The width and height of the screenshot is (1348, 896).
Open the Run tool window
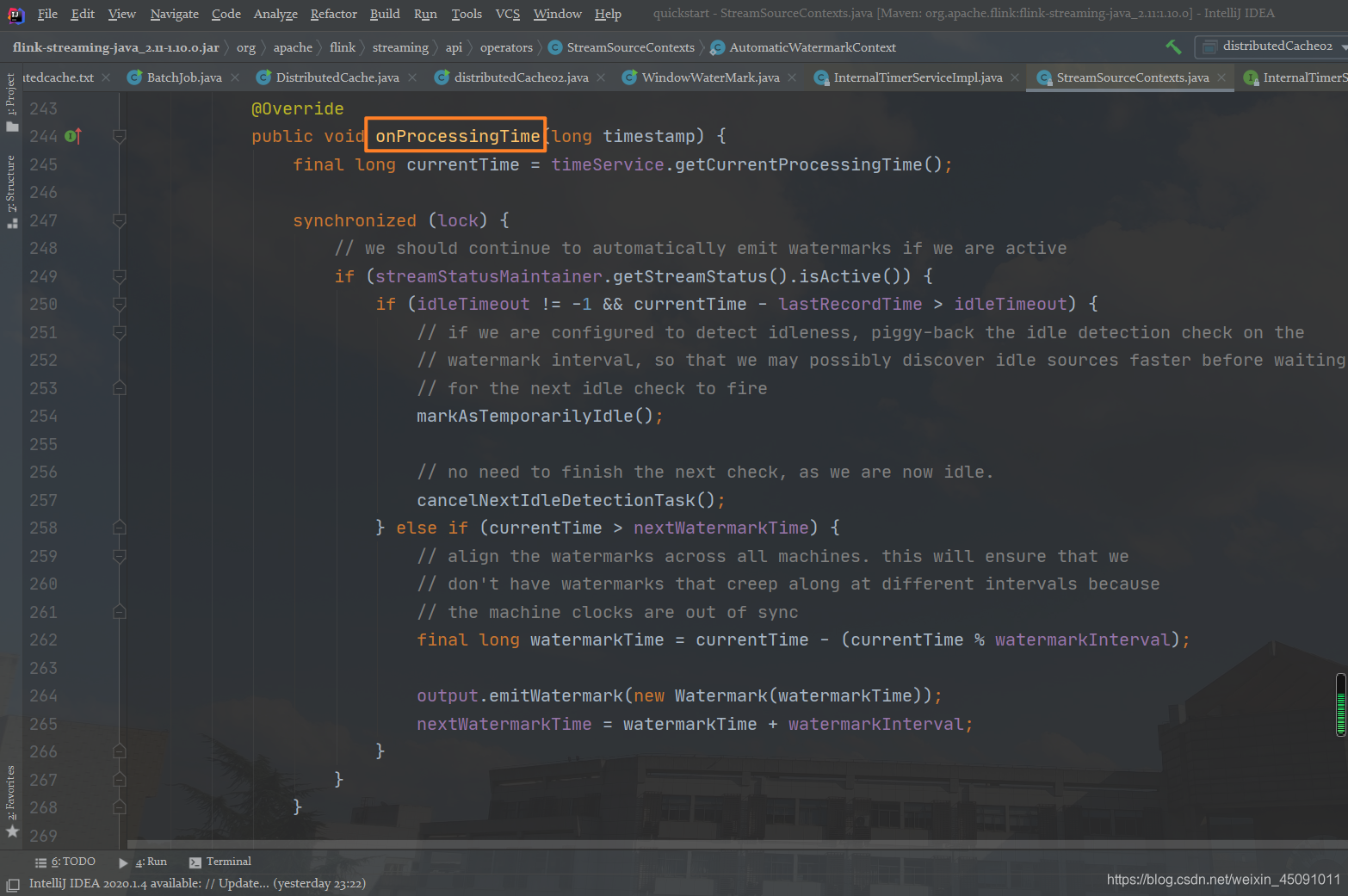pos(143,862)
